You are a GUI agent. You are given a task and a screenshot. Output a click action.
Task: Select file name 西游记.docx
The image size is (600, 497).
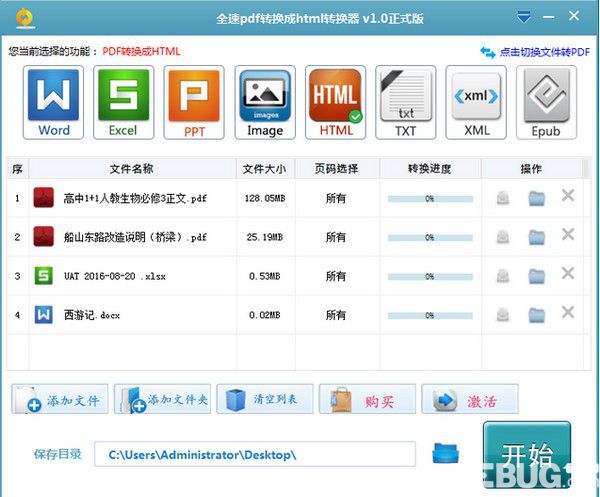tap(92, 315)
